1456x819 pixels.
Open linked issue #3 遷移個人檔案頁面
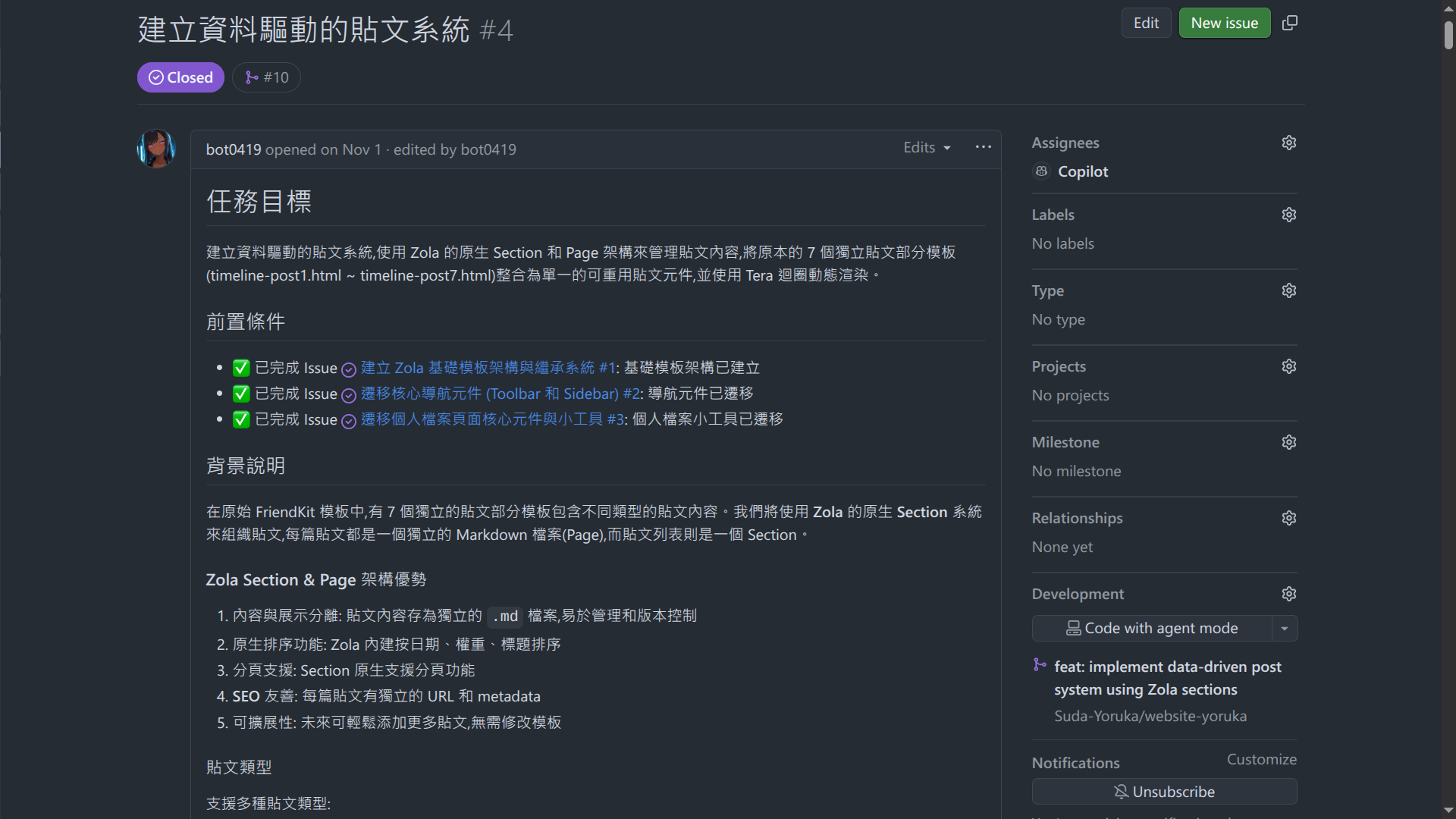click(x=492, y=419)
